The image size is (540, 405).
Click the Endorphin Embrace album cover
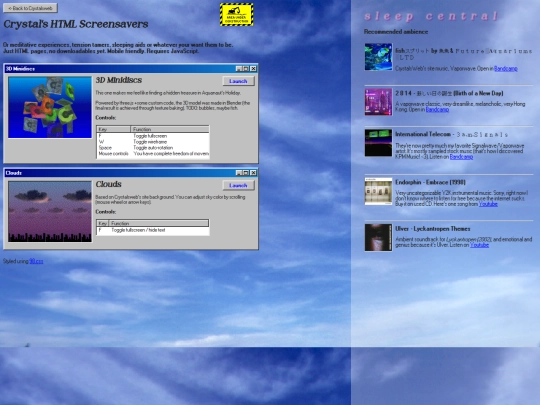378,191
